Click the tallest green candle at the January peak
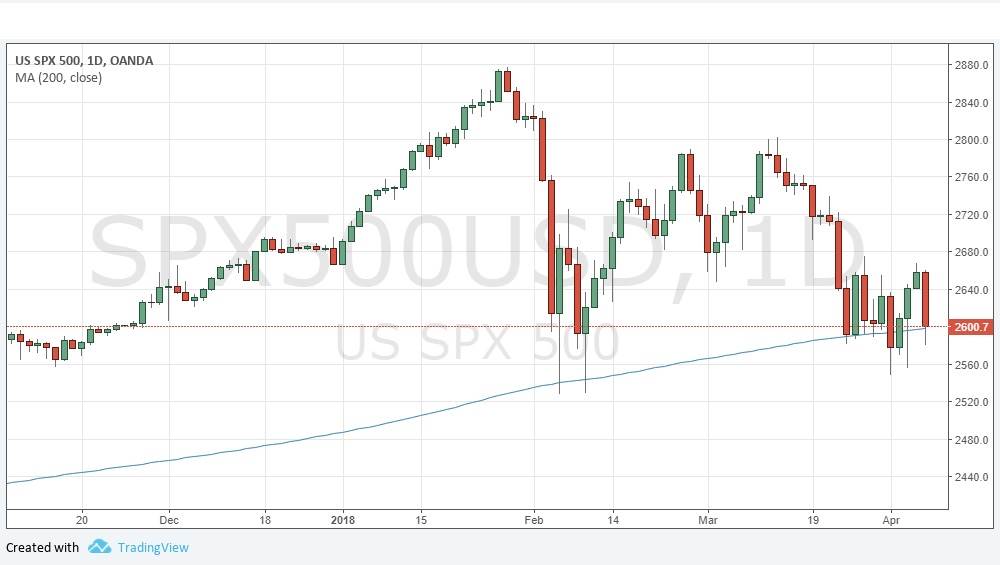 point(498,85)
